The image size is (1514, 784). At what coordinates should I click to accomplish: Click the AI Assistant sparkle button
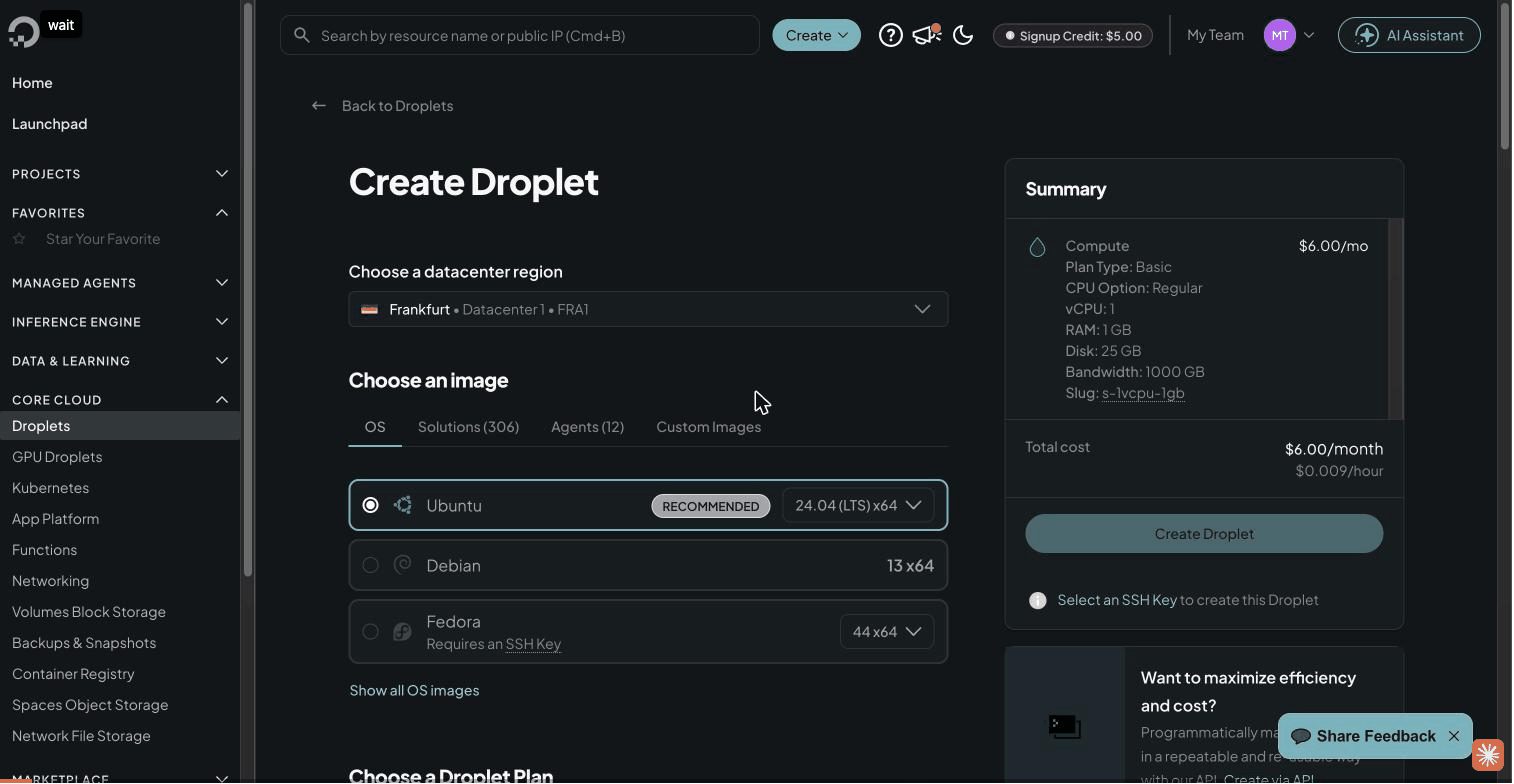(x=1409, y=35)
